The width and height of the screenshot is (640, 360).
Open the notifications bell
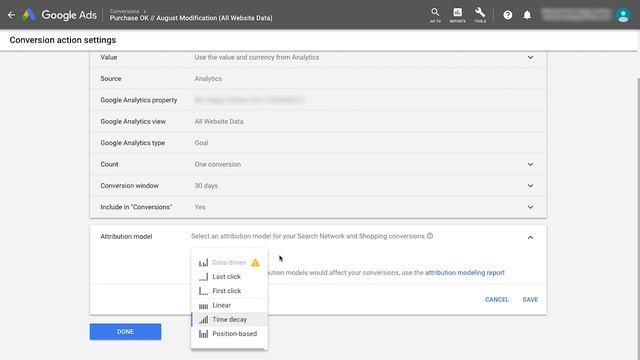pyautogui.click(x=527, y=15)
